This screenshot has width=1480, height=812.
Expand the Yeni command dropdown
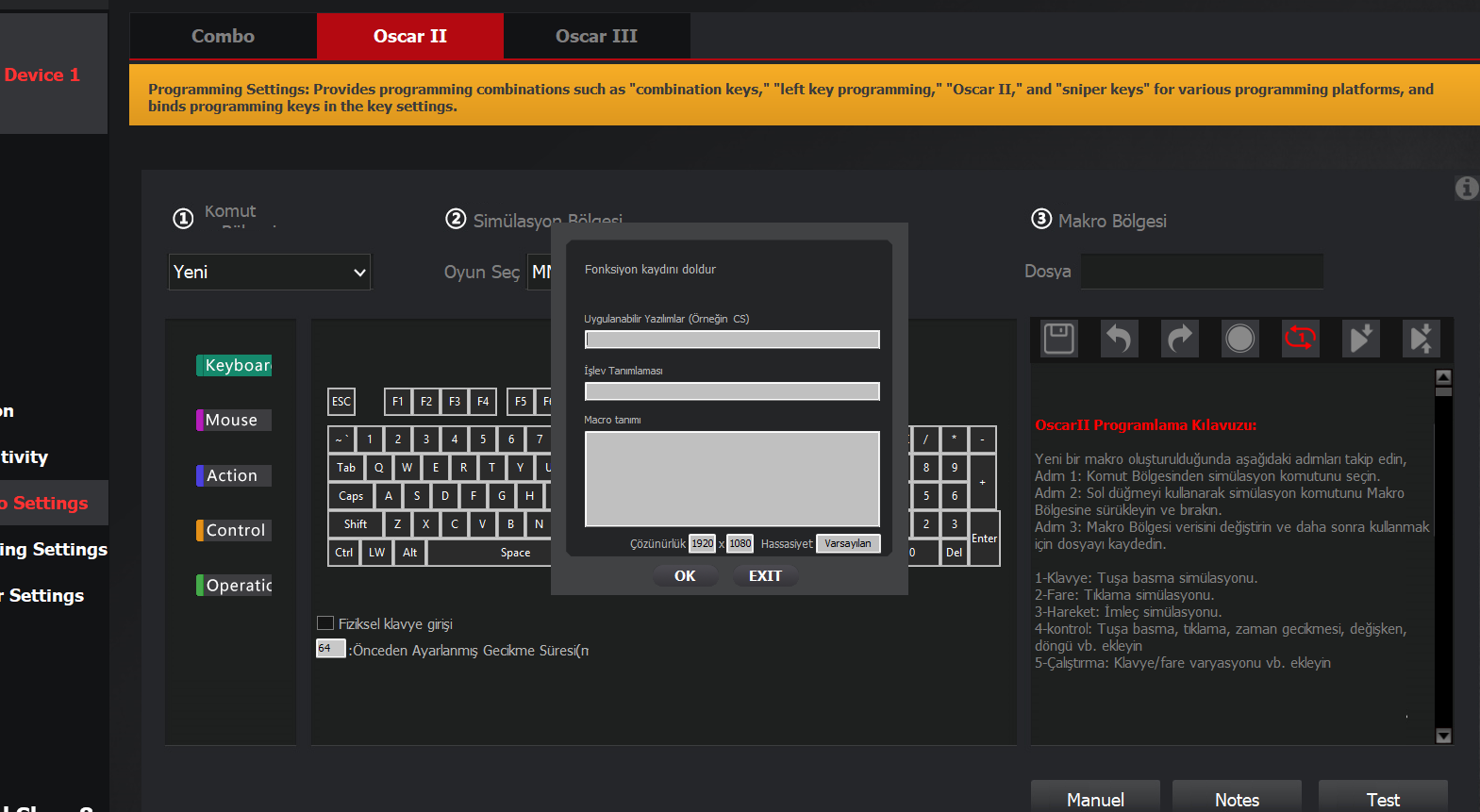click(270, 272)
